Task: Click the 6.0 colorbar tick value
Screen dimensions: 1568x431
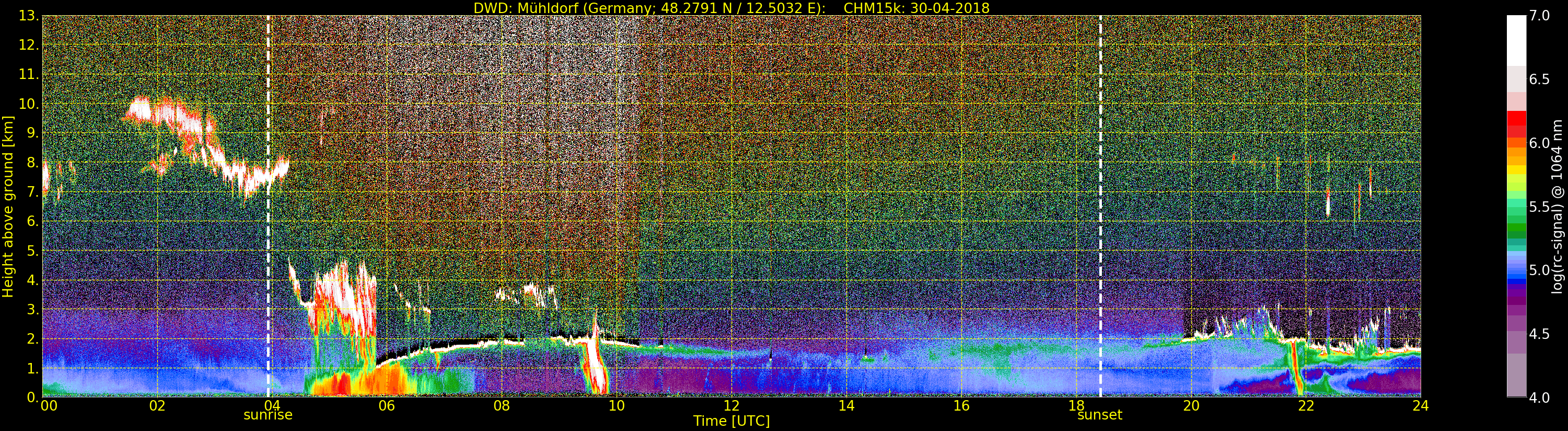Action: tap(1539, 143)
